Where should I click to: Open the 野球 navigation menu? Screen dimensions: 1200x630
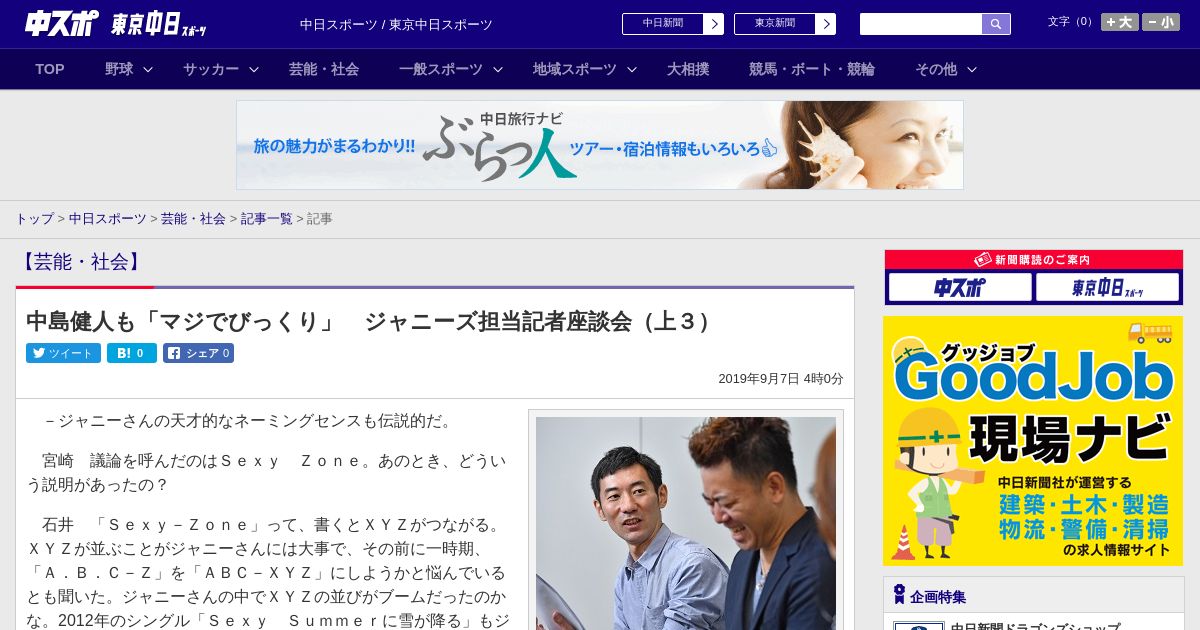pyautogui.click(x=119, y=69)
